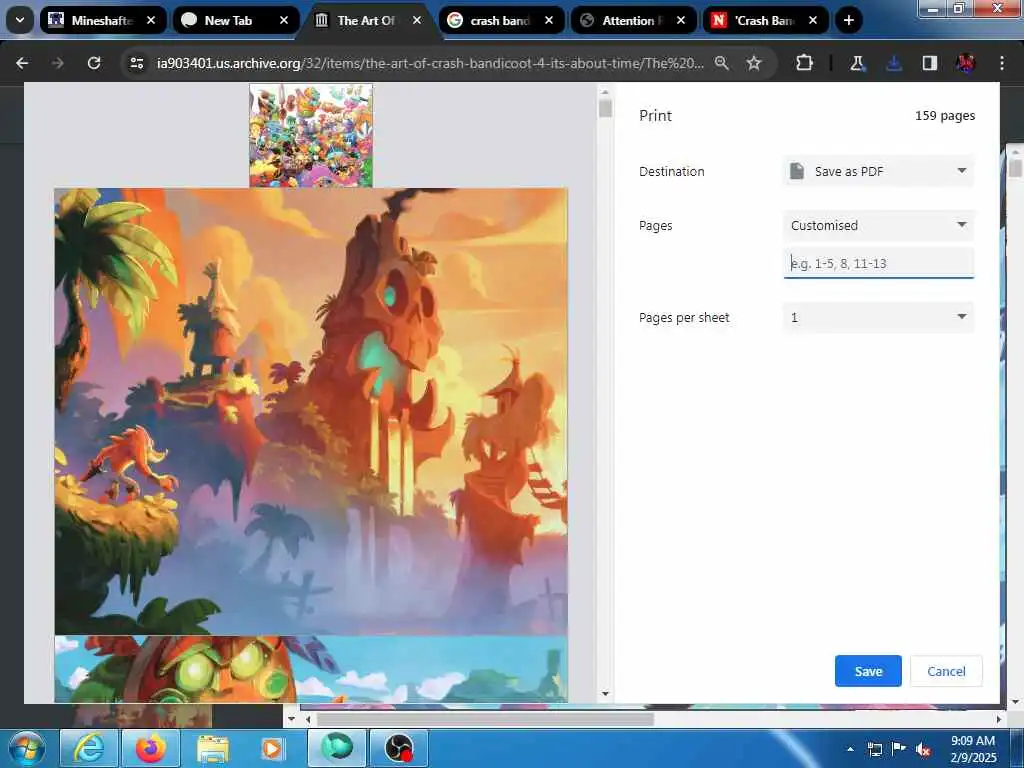Screen dimensions: 1024x768
Task: Open the network tray icon
Action: (x=874, y=750)
